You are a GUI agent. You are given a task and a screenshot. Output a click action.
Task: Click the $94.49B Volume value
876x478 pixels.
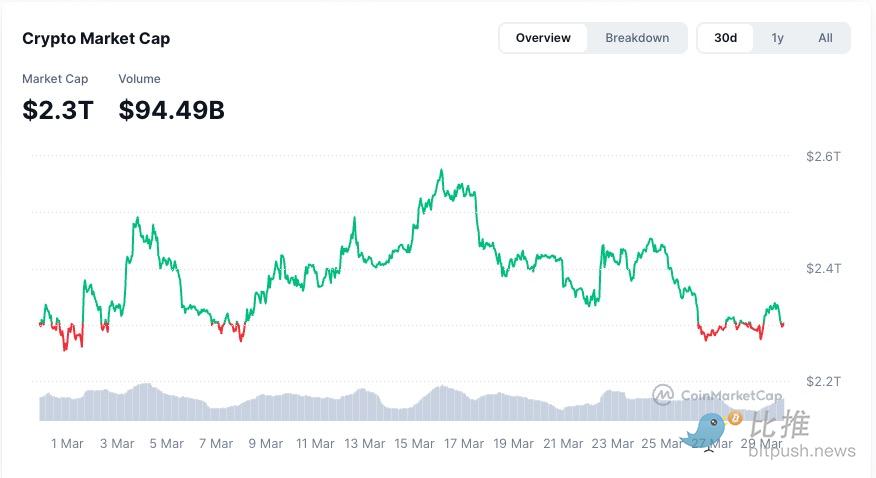click(x=171, y=110)
